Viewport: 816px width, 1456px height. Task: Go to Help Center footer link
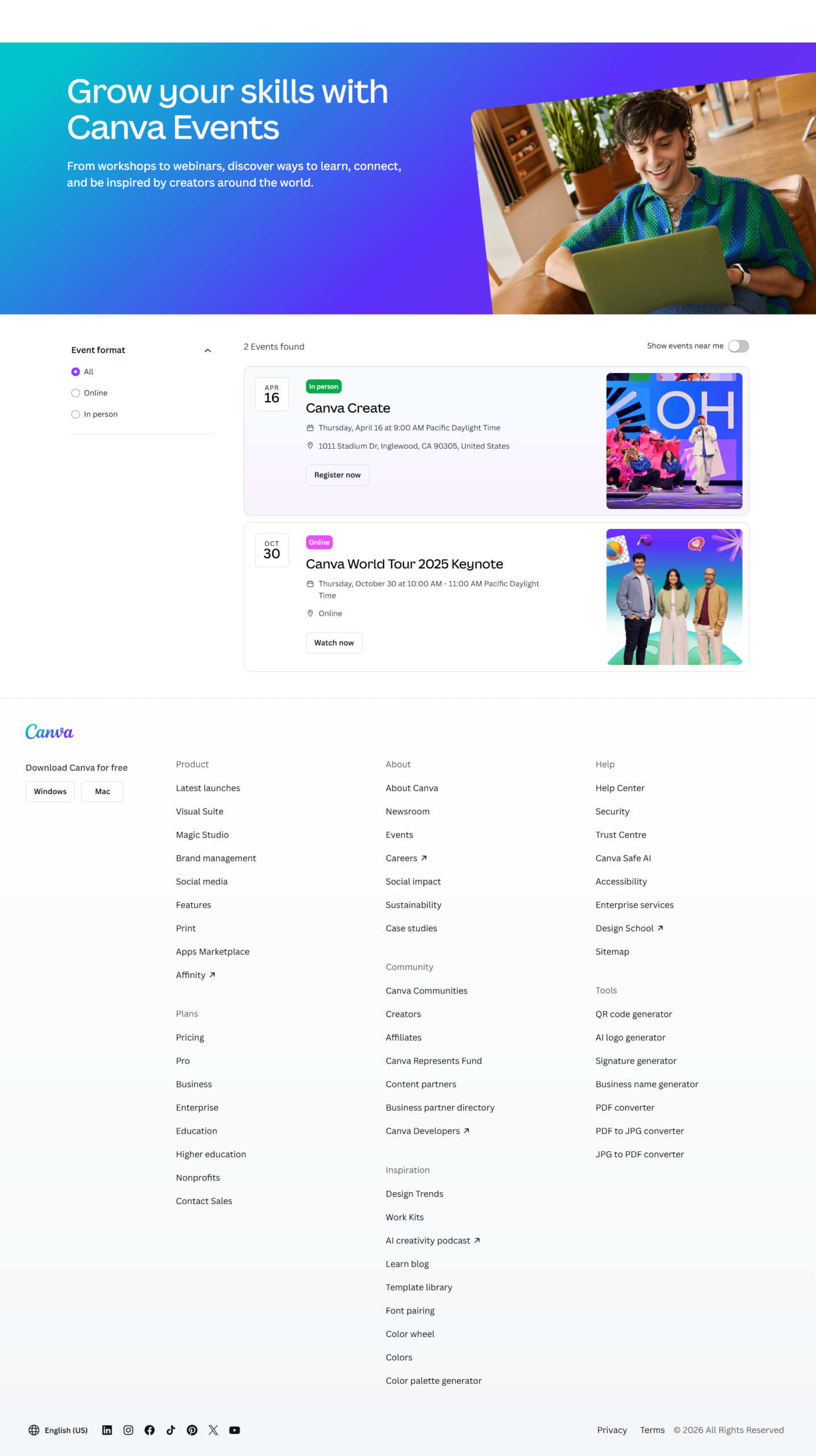coord(620,788)
